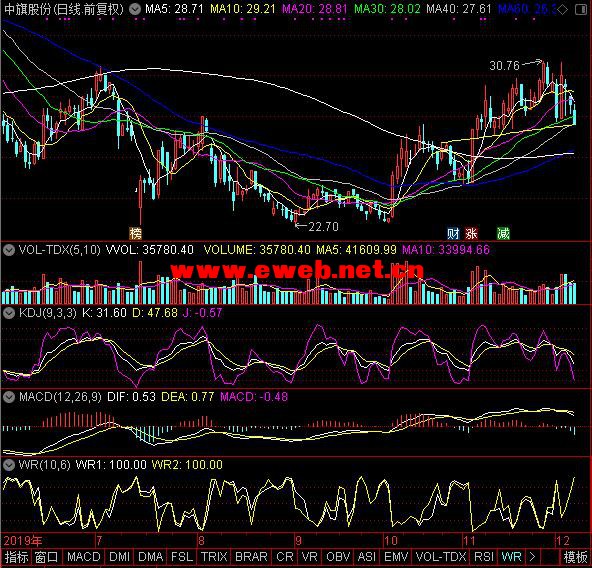The width and height of the screenshot is (592, 568).
Task: Click the red 涨 marker icon
Action: coord(471,233)
